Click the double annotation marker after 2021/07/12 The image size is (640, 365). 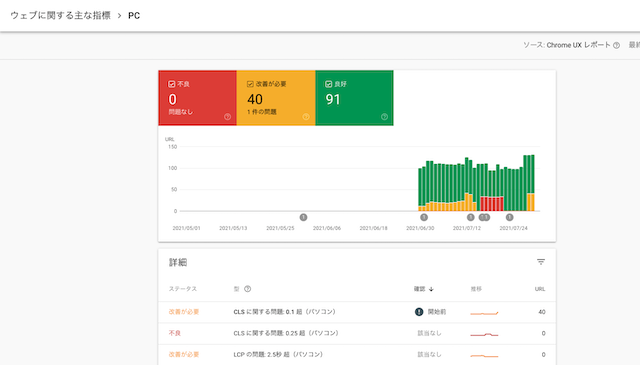click(484, 217)
